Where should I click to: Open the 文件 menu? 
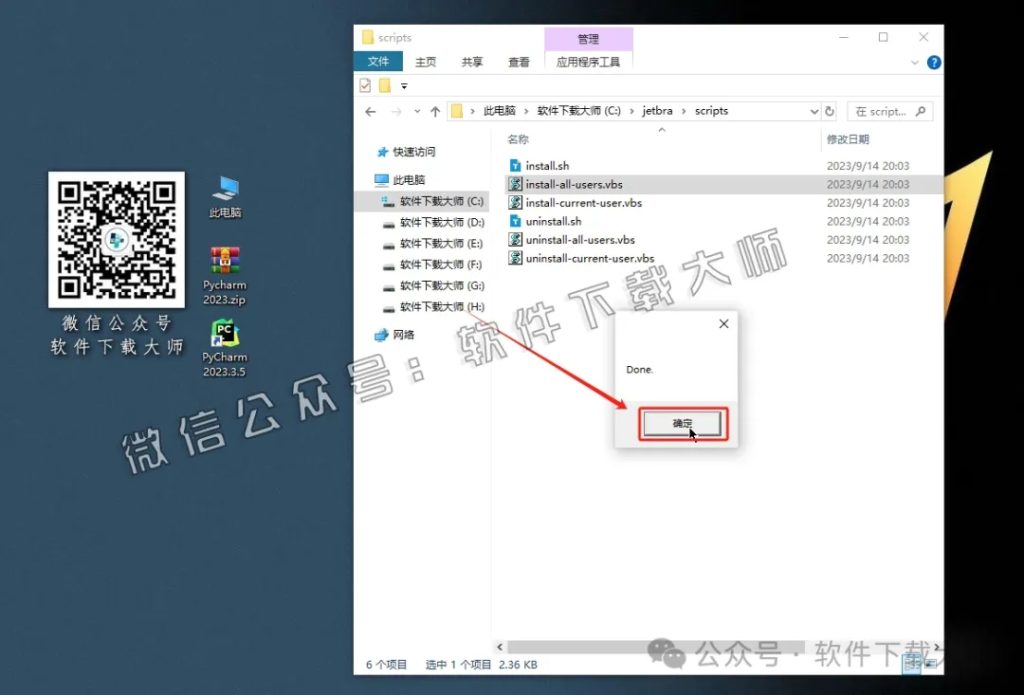[x=379, y=61]
